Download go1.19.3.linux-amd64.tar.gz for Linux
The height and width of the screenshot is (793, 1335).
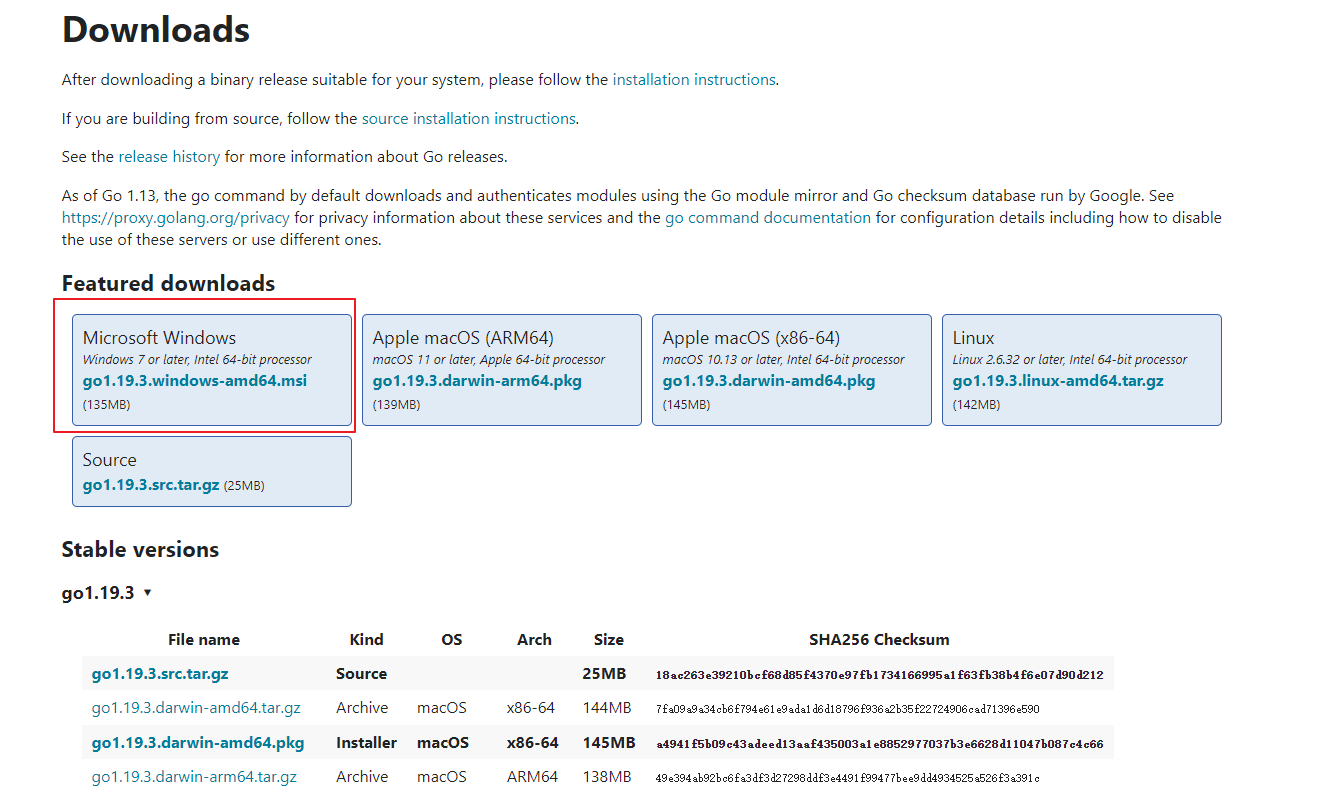[x=1058, y=381]
